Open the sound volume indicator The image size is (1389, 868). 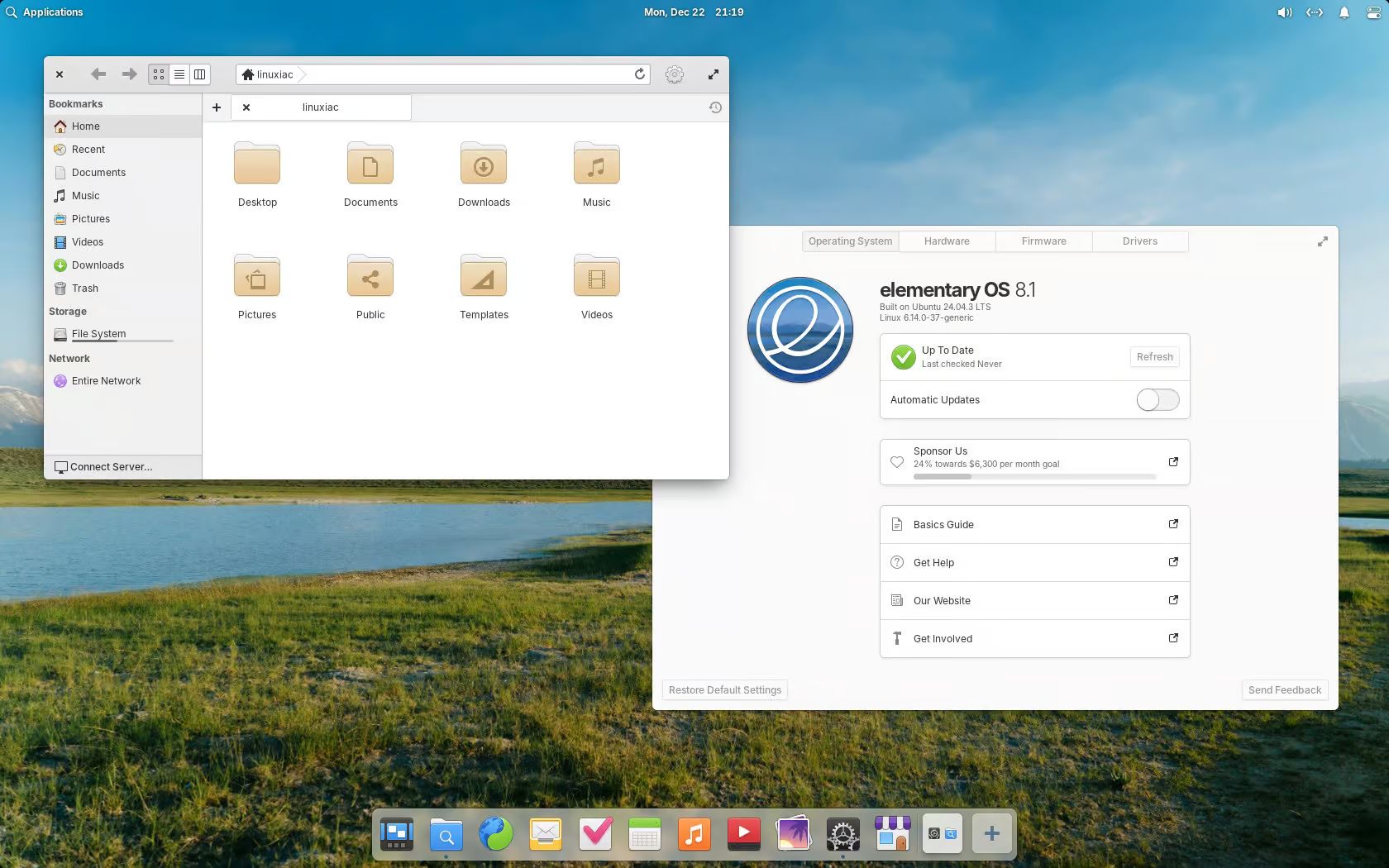[1284, 12]
